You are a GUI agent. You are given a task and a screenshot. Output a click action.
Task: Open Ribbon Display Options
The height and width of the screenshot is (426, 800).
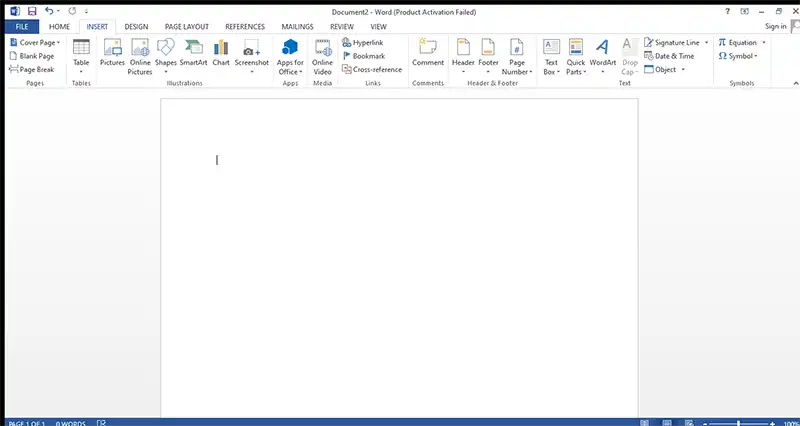click(744, 11)
